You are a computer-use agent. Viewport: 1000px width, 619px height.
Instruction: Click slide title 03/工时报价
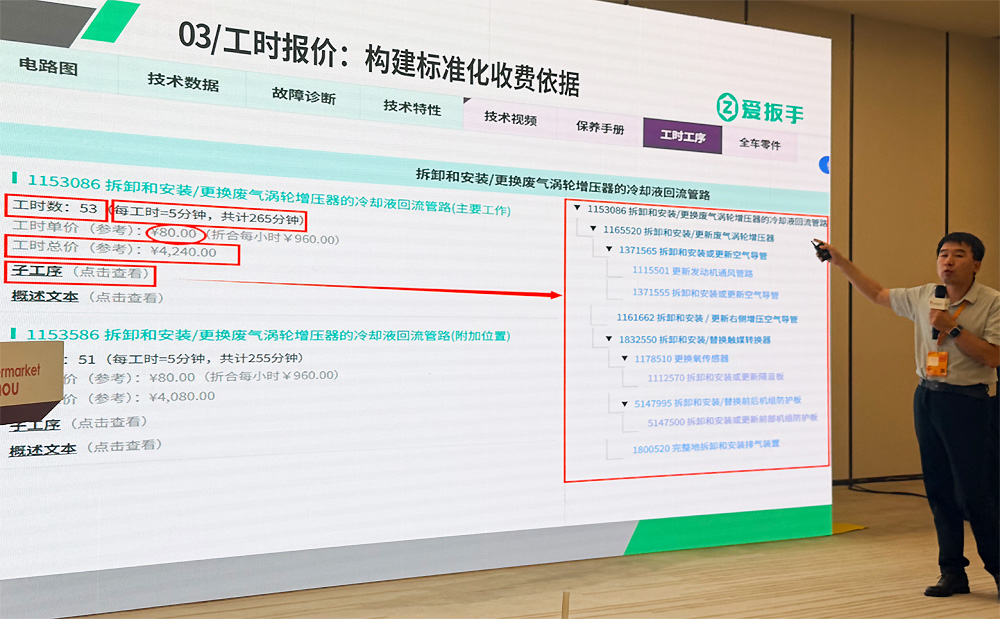(379, 59)
